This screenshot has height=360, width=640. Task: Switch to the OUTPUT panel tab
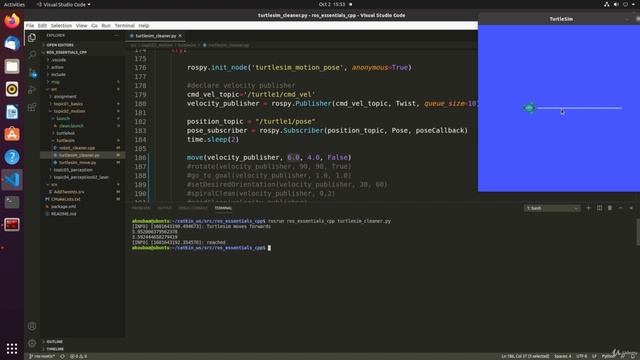(164, 208)
